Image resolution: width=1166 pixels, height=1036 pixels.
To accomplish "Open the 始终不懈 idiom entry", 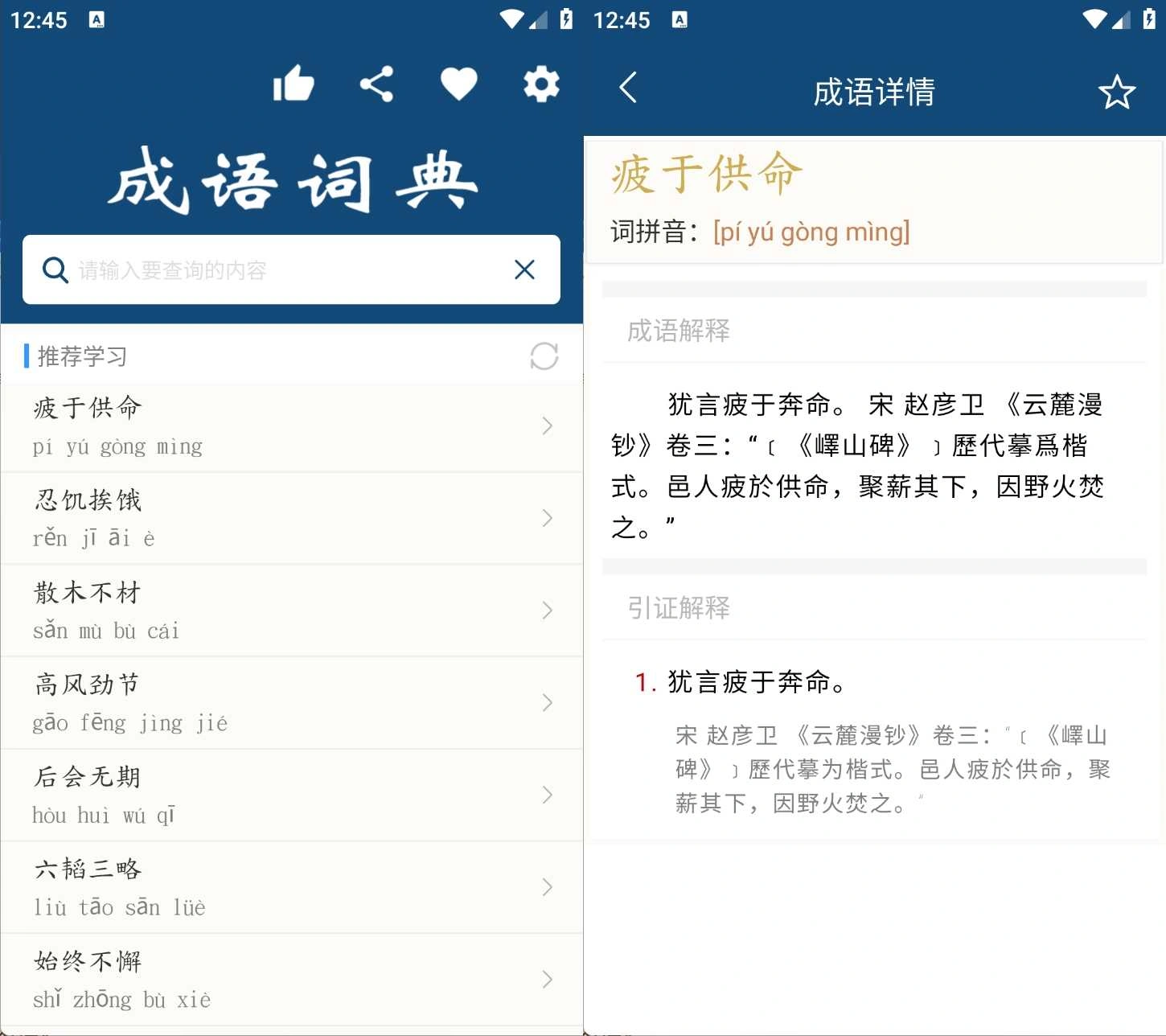I will [x=291, y=980].
